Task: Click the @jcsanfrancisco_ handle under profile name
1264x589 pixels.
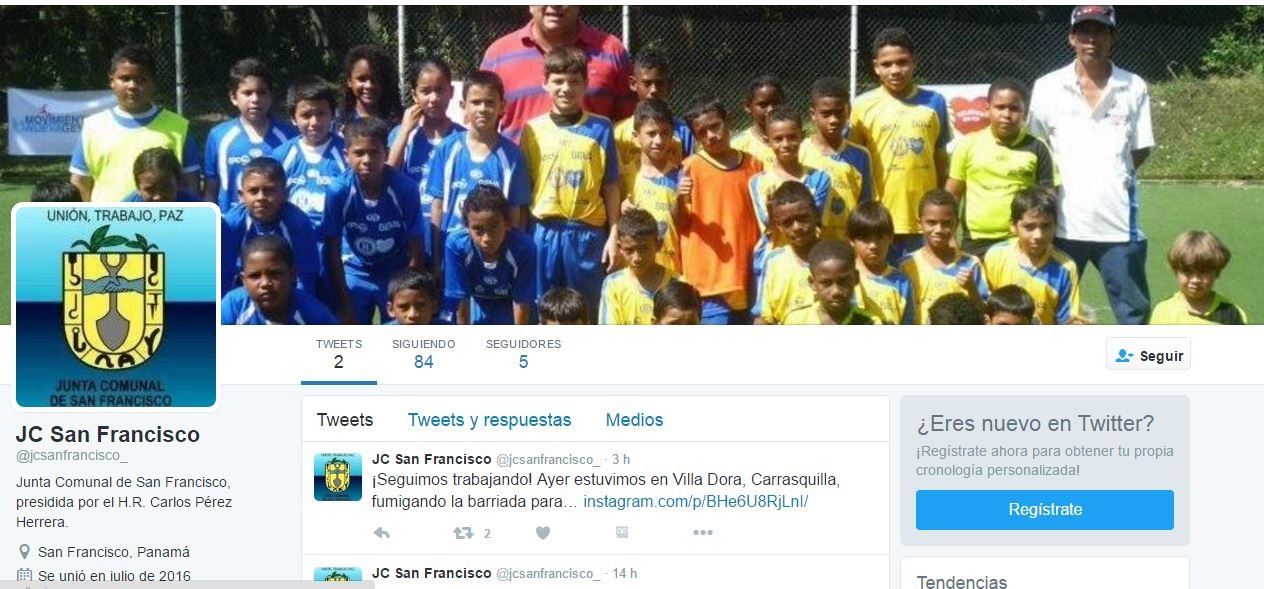Action: click(72, 456)
